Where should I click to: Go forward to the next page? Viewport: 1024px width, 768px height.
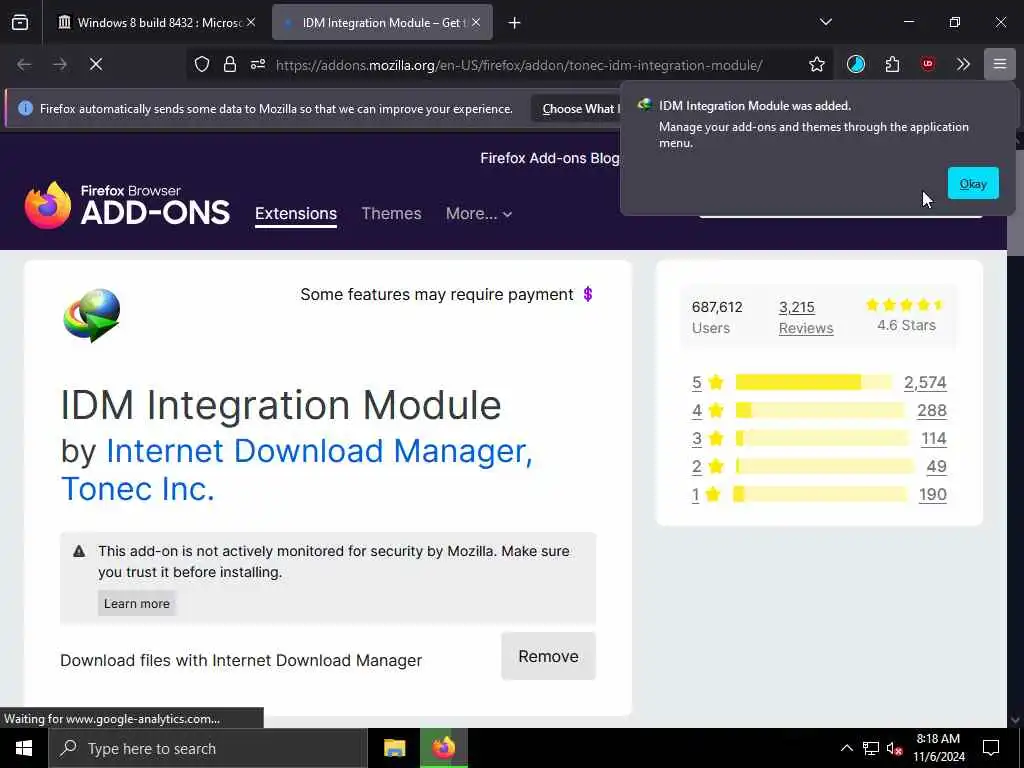[x=60, y=64]
